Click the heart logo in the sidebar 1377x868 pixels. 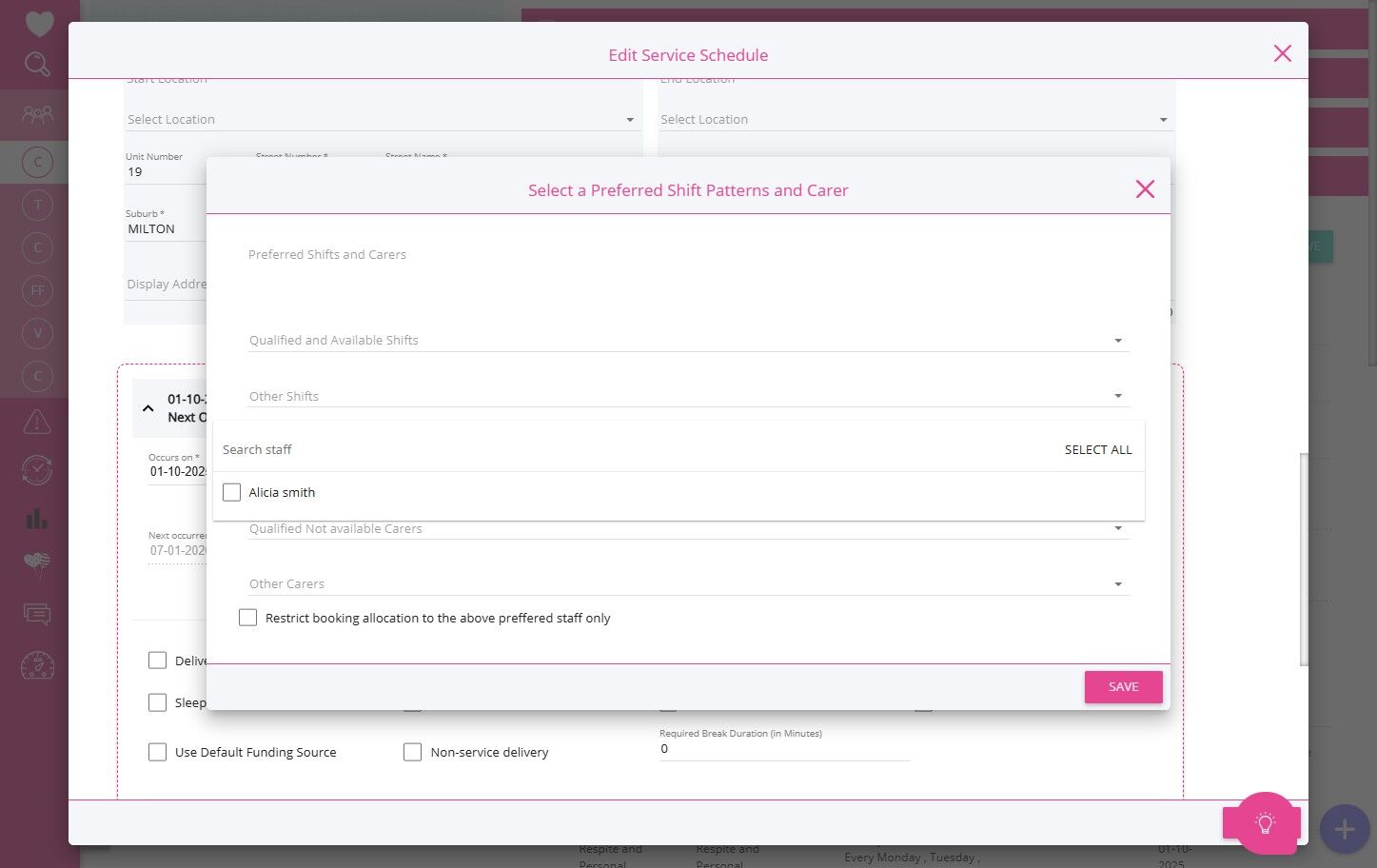[39, 23]
